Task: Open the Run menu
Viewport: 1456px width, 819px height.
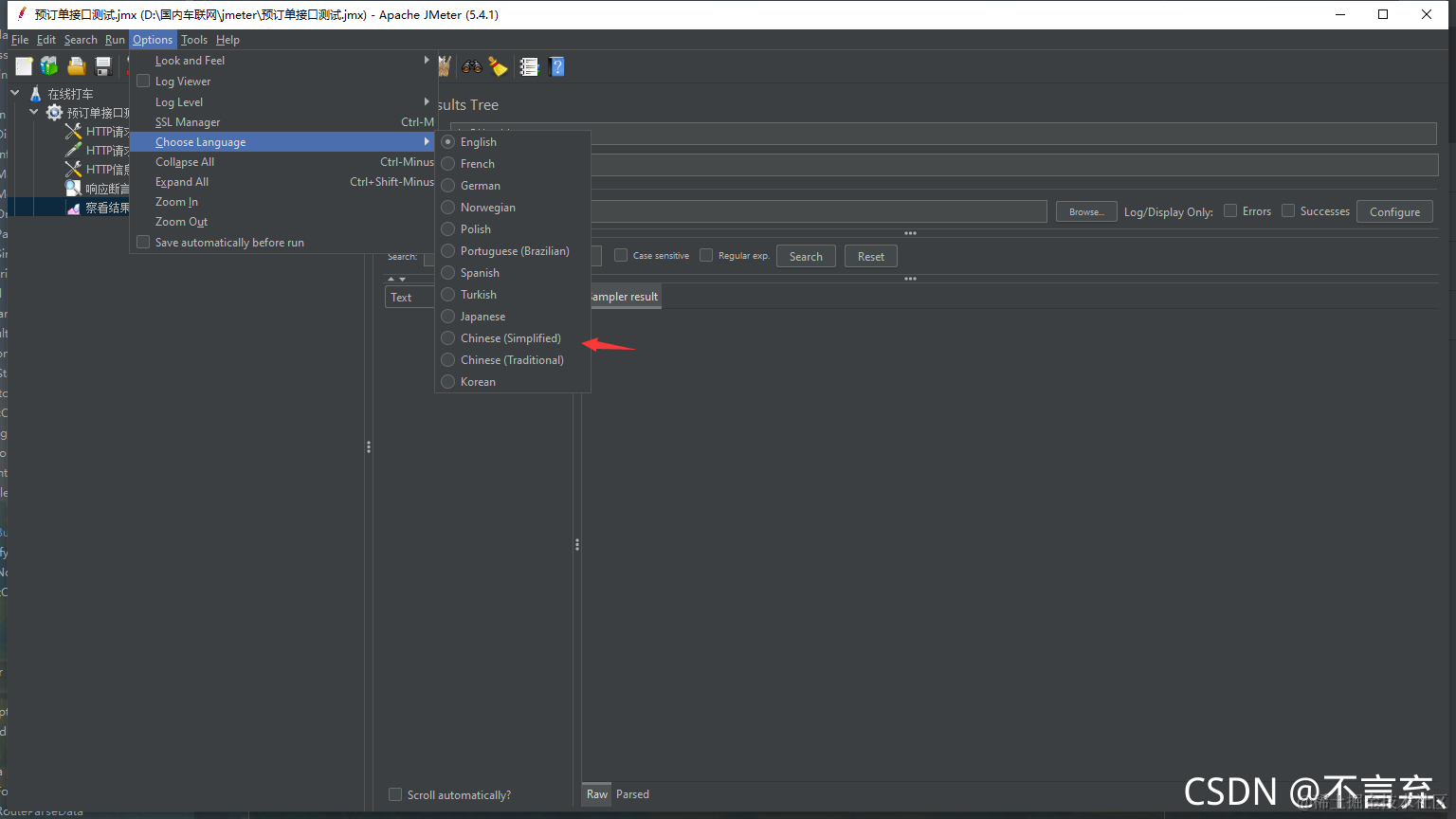Action: pos(115,40)
